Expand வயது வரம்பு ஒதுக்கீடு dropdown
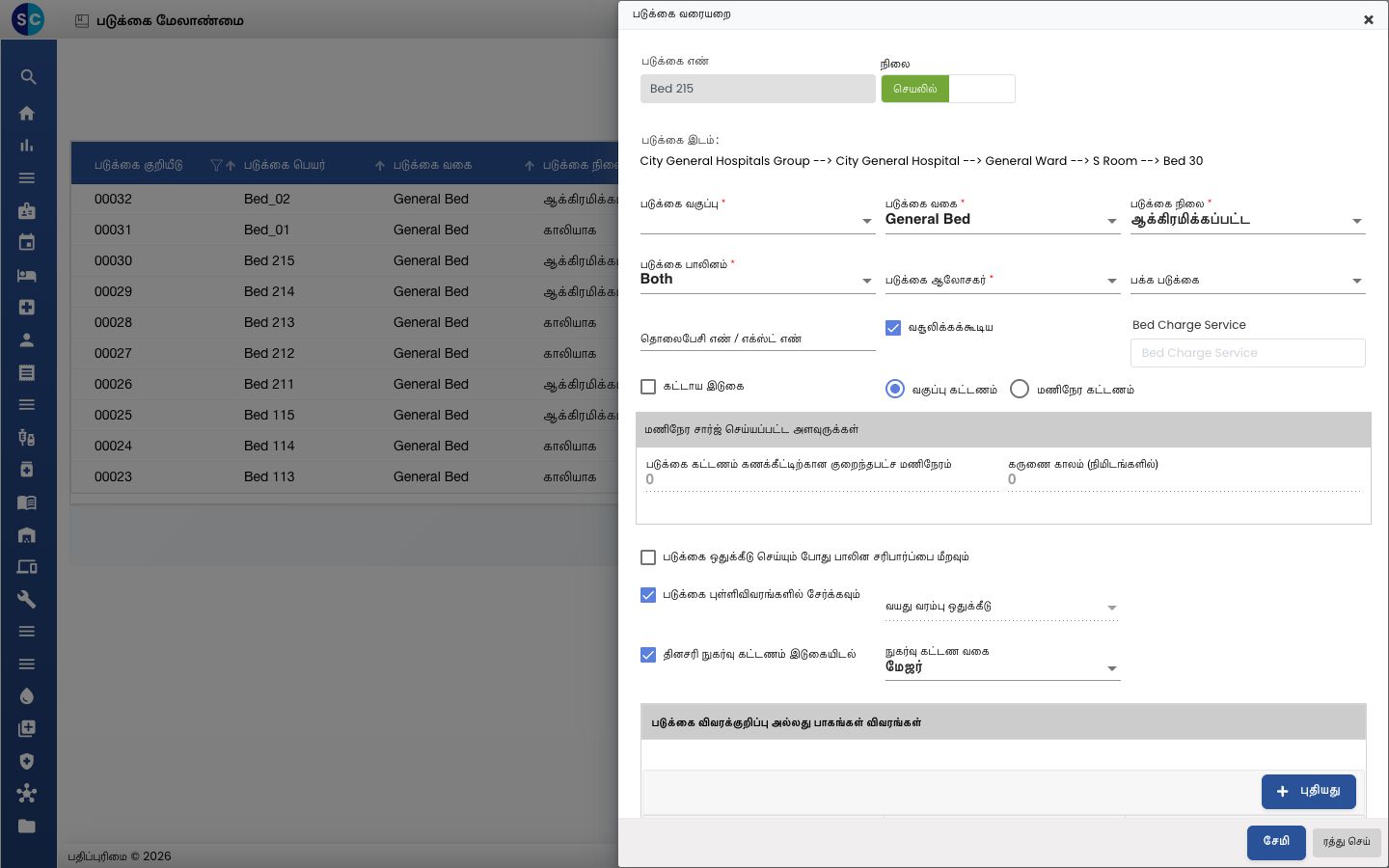Image resolution: width=1389 pixels, height=868 pixels. pyautogui.click(x=1002, y=607)
